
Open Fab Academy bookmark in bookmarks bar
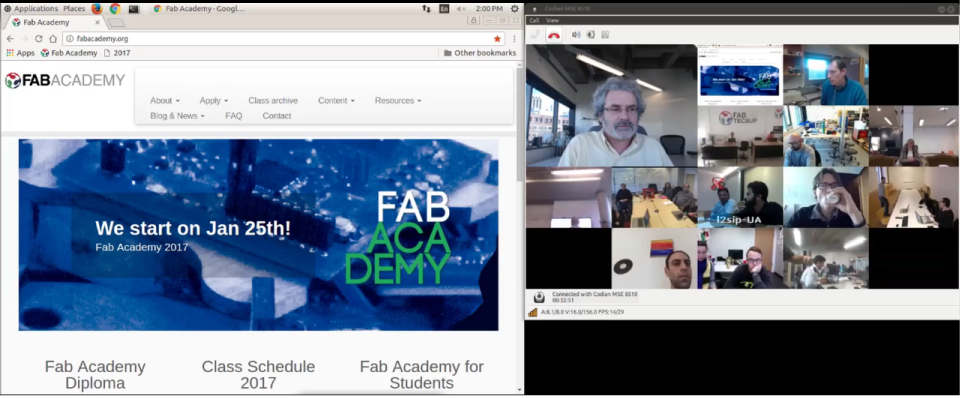tap(69, 53)
